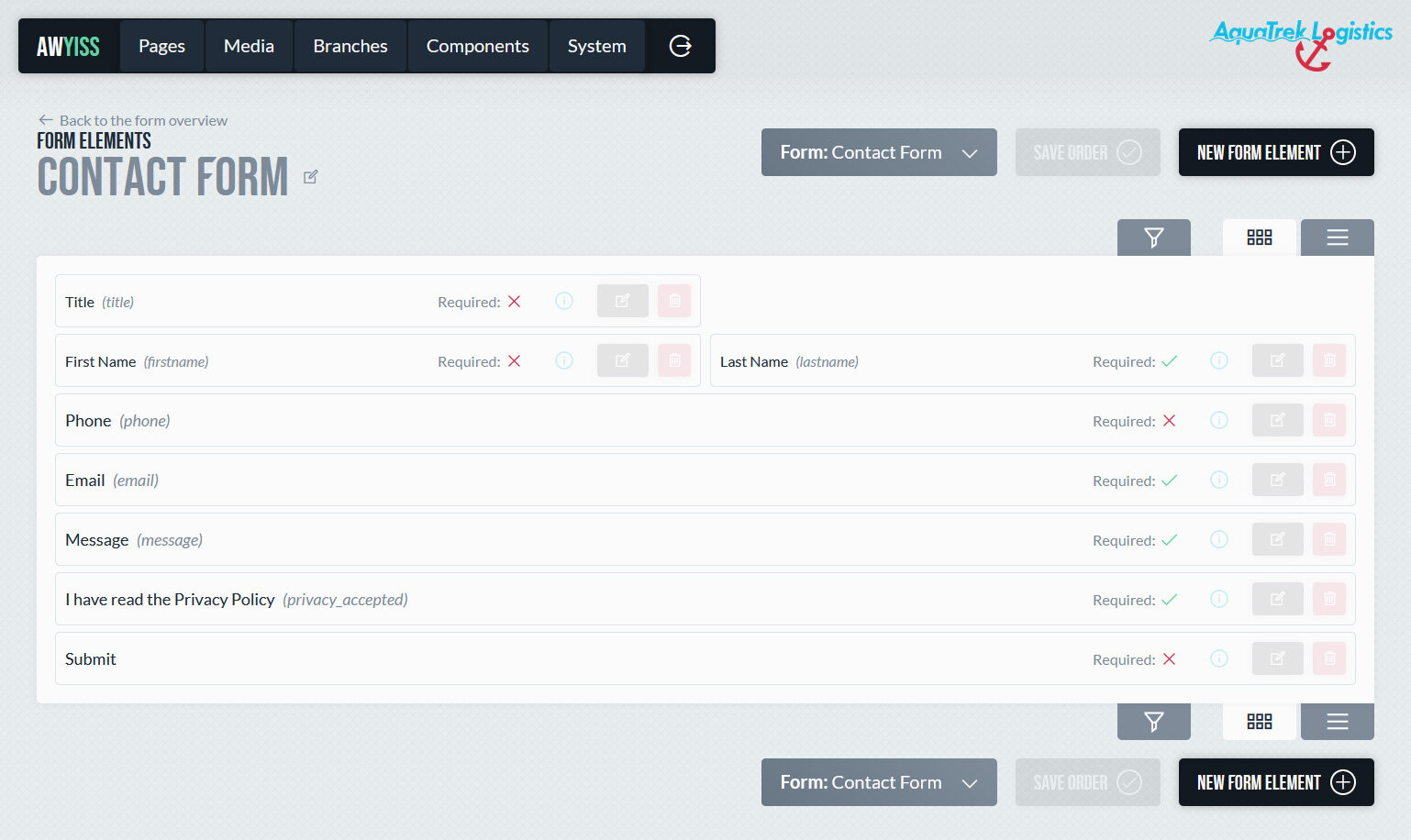The image size is (1411, 840).
Task: Open the top filter funnel button
Action: (x=1153, y=238)
